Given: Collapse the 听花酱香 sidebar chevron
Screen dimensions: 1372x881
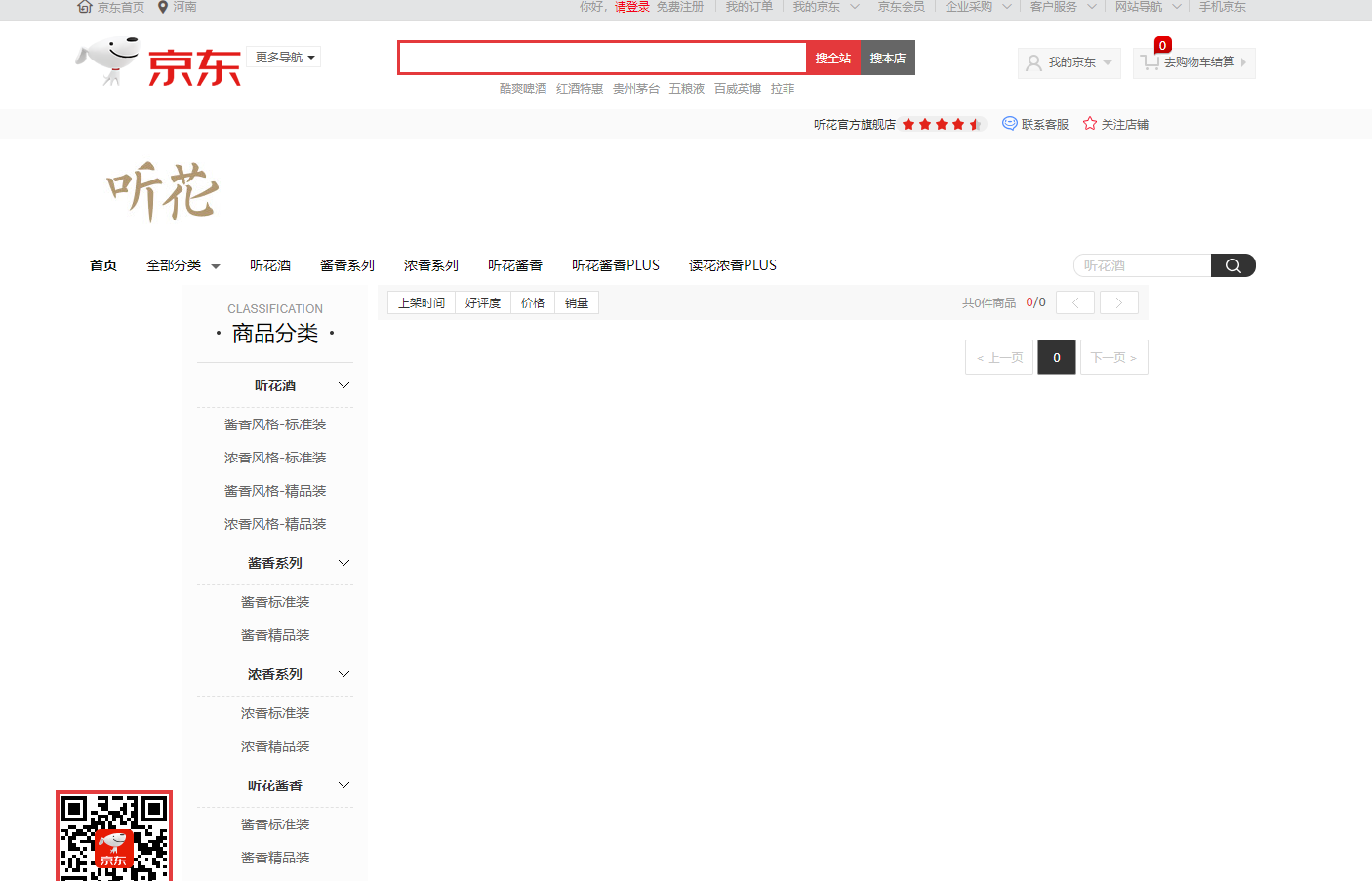Looking at the screenshot, I should click(x=343, y=785).
